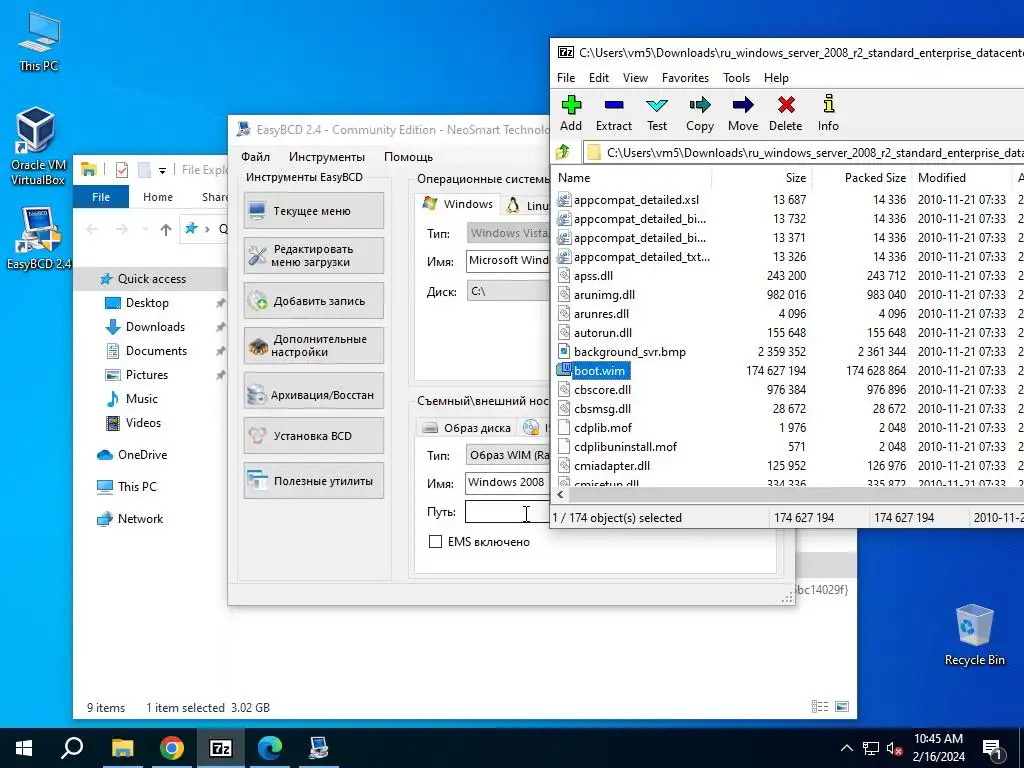This screenshot has height=768, width=1024.
Task: Open the Help menu in 7-Zip
Action: point(776,78)
